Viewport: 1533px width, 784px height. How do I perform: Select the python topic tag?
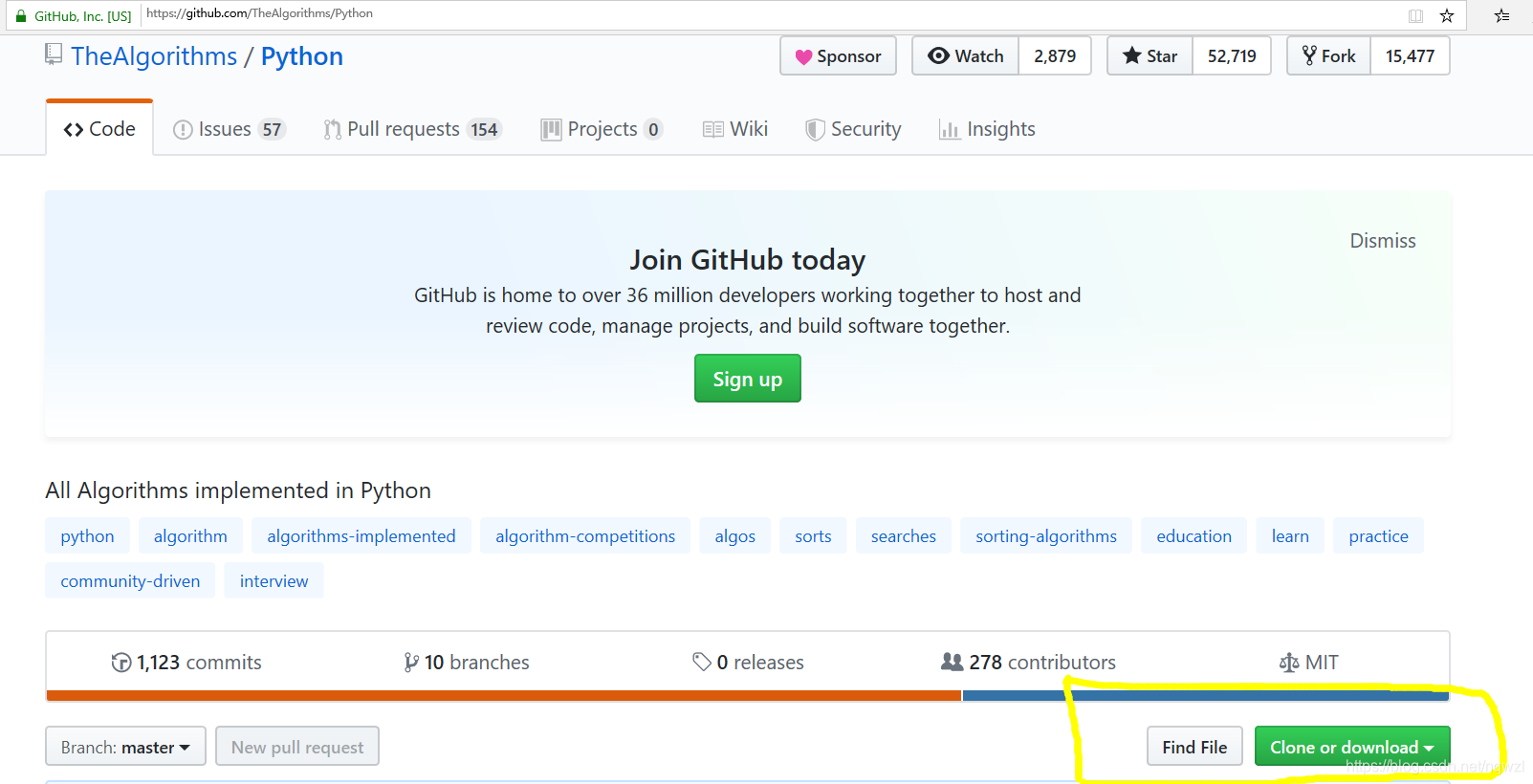87,536
